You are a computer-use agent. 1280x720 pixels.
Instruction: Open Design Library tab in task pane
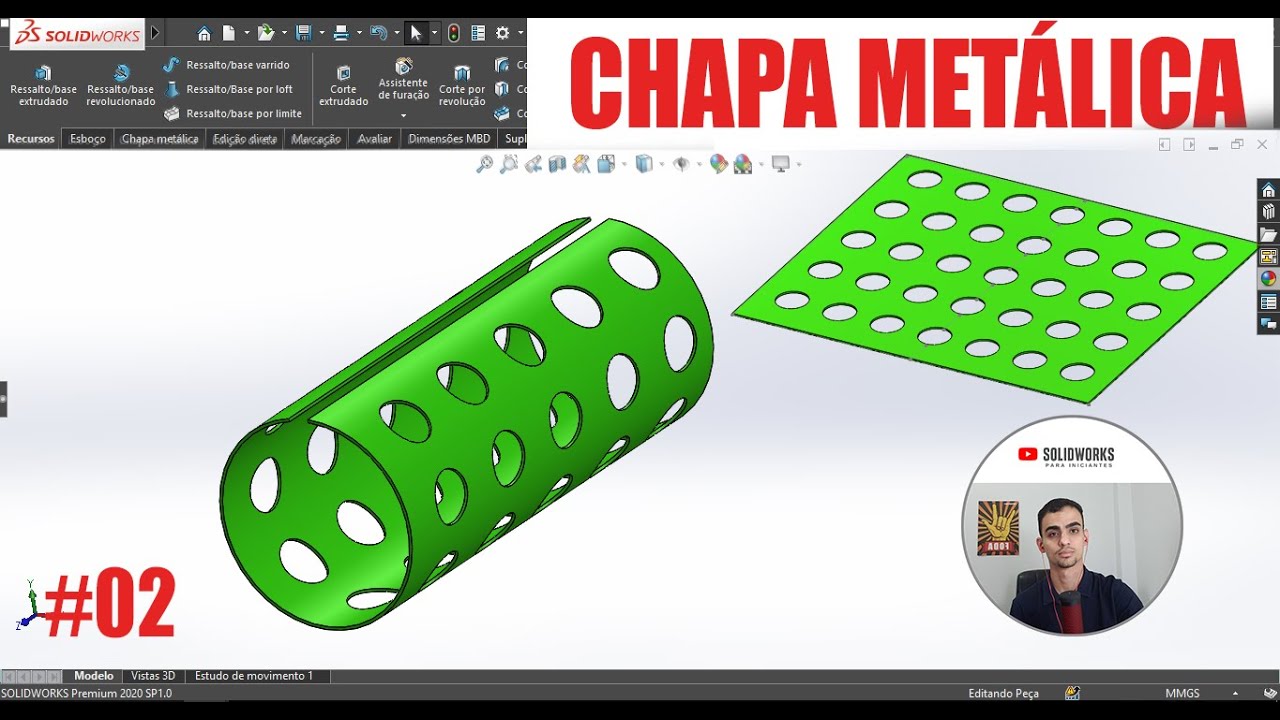point(1268,212)
